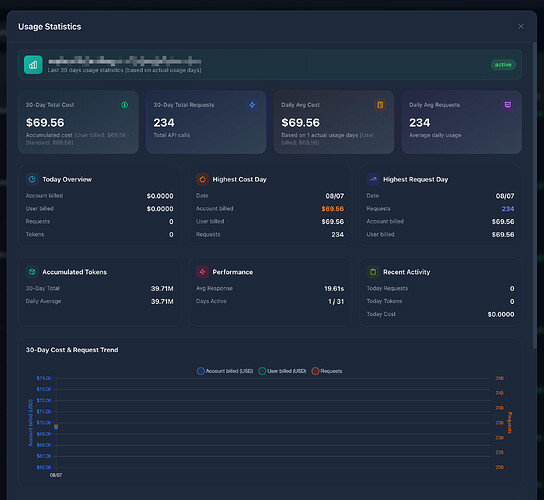Click the cube icon beside Accumulated Tokens
This screenshot has height=500, width=544.
(32, 272)
